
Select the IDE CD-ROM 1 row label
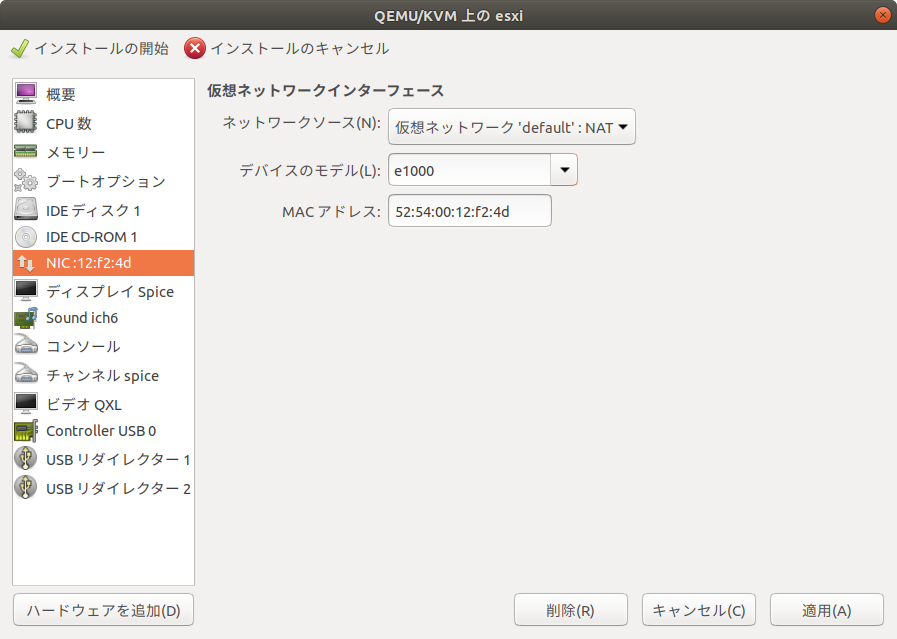tap(92, 237)
